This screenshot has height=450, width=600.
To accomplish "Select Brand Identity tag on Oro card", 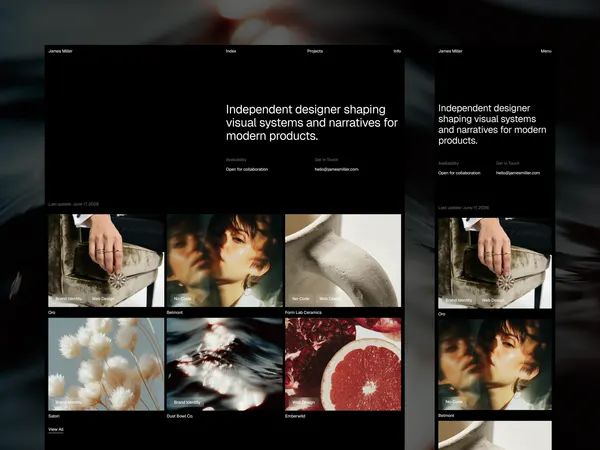I will (x=69, y=298).
